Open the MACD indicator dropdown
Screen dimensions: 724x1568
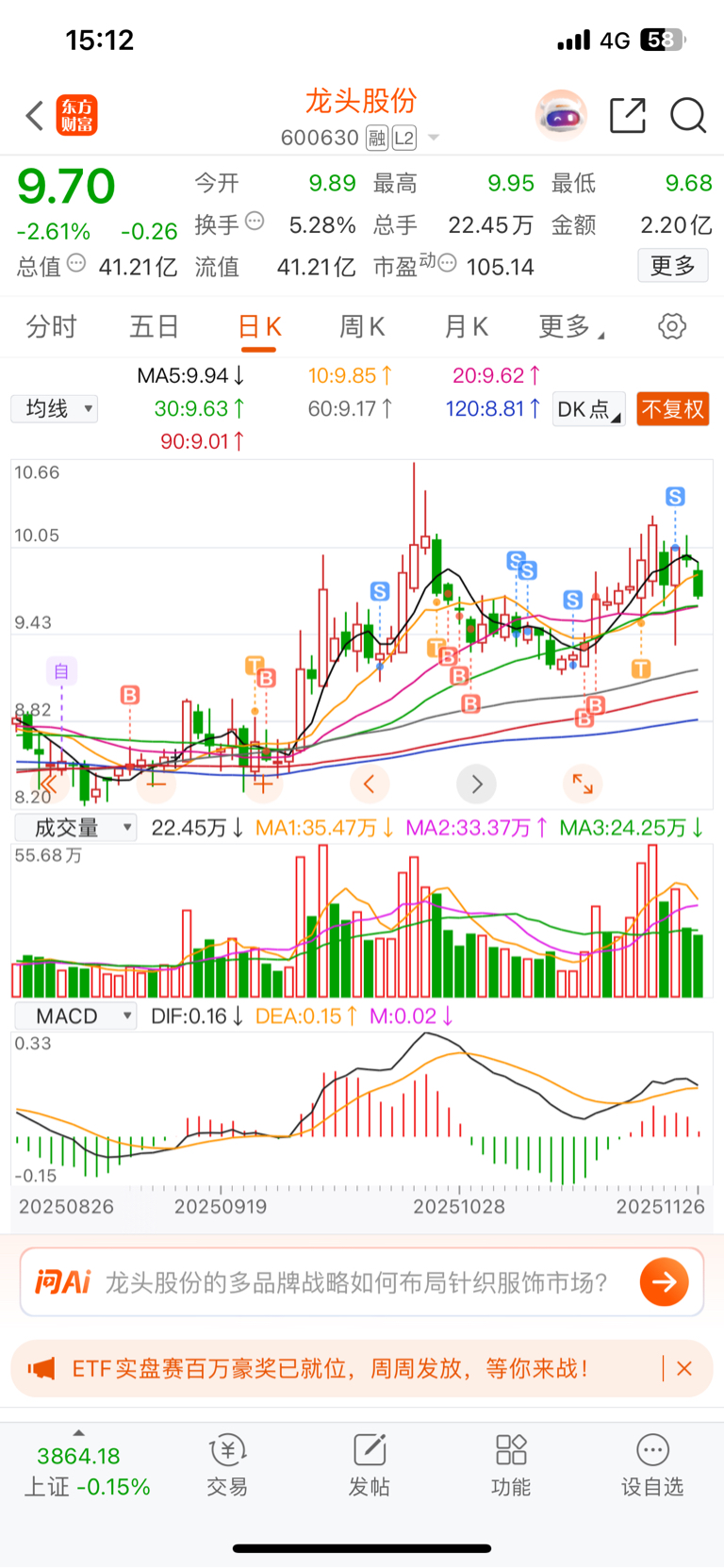pos(76,1015)
